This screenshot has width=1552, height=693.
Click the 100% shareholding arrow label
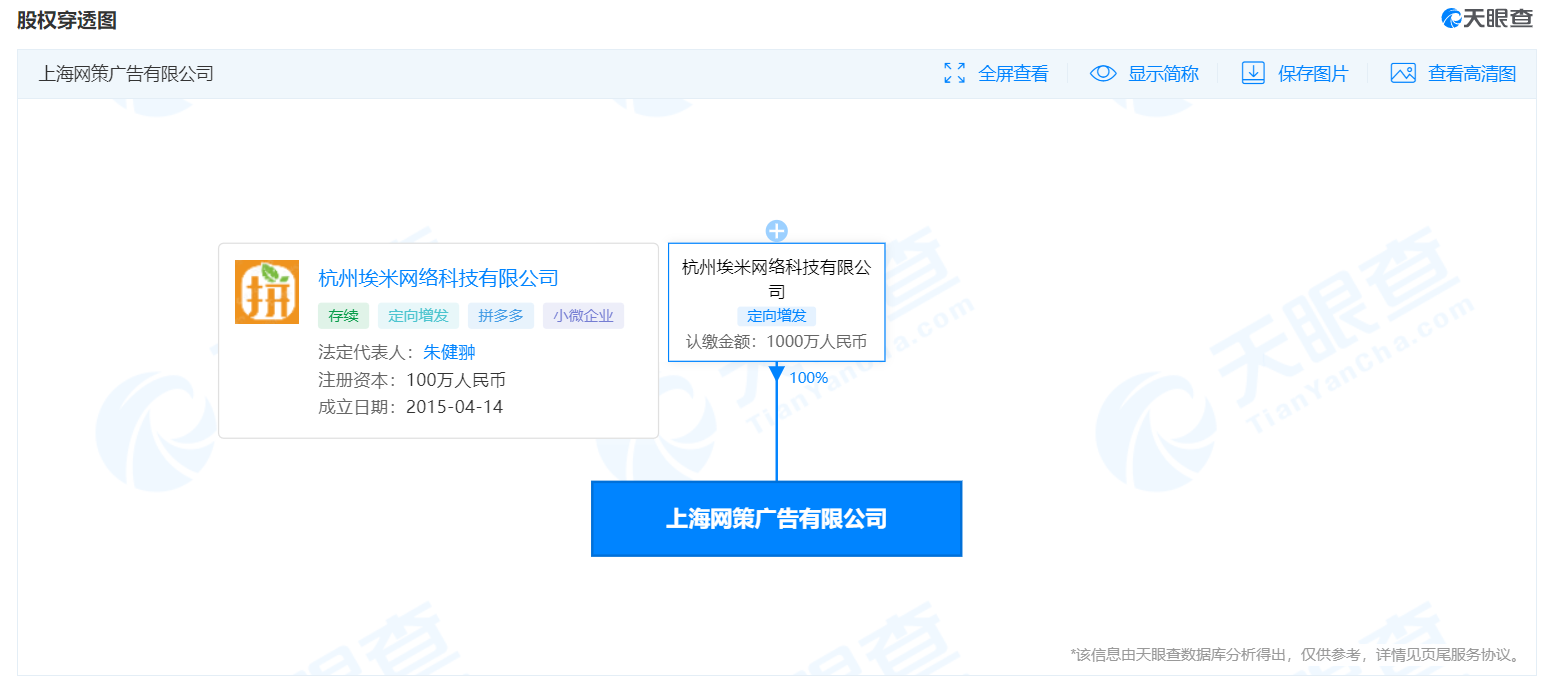808,378
